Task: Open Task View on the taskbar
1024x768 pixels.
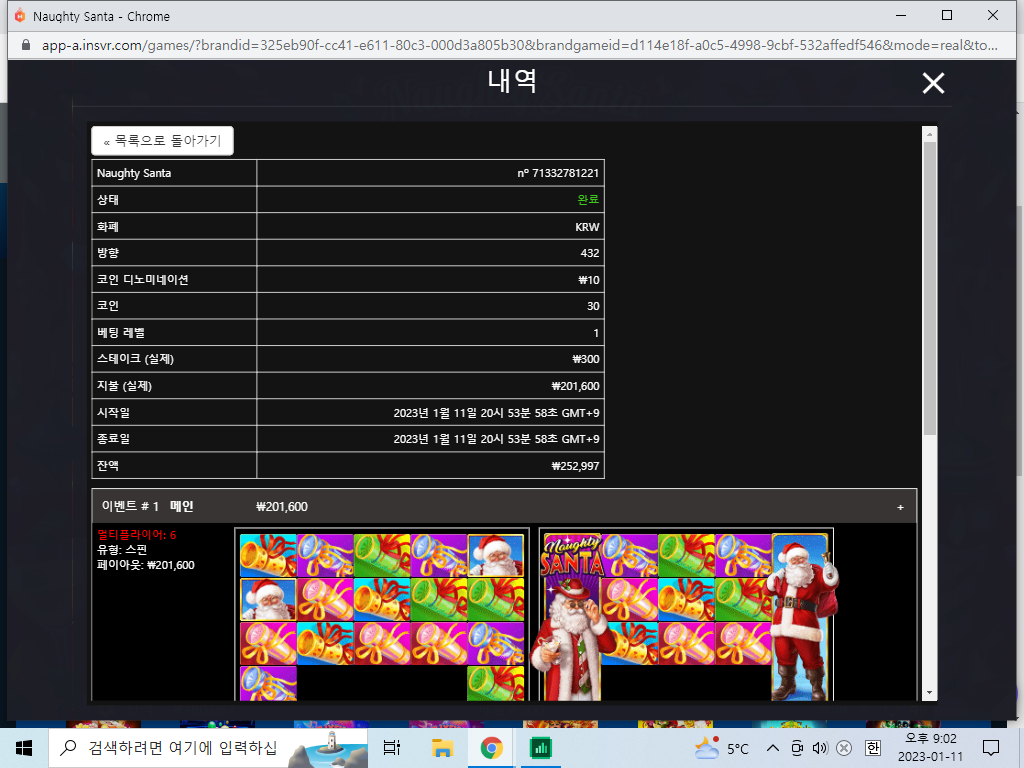Action: (x=392, y=748)
